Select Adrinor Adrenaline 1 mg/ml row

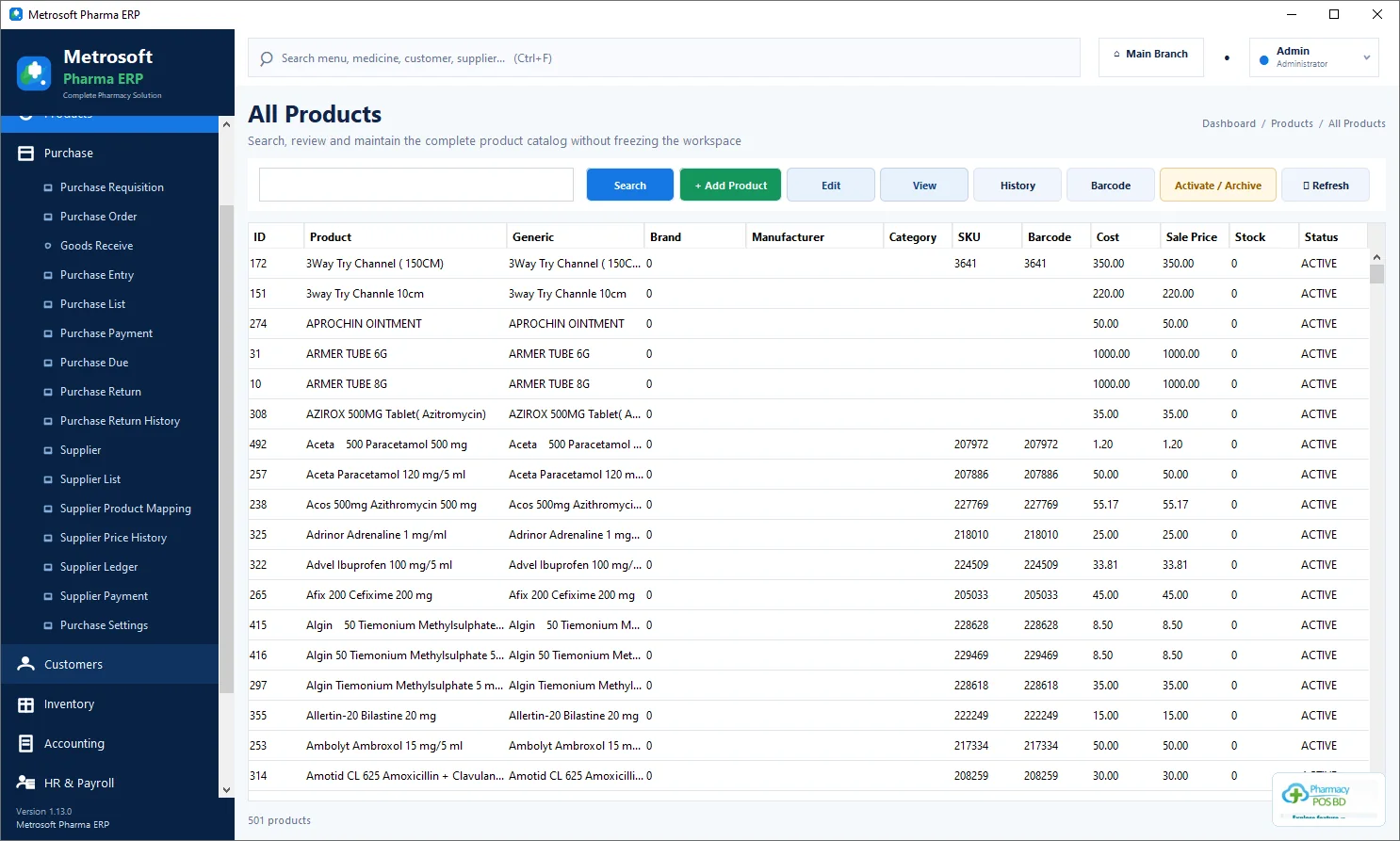click(808, 535)
